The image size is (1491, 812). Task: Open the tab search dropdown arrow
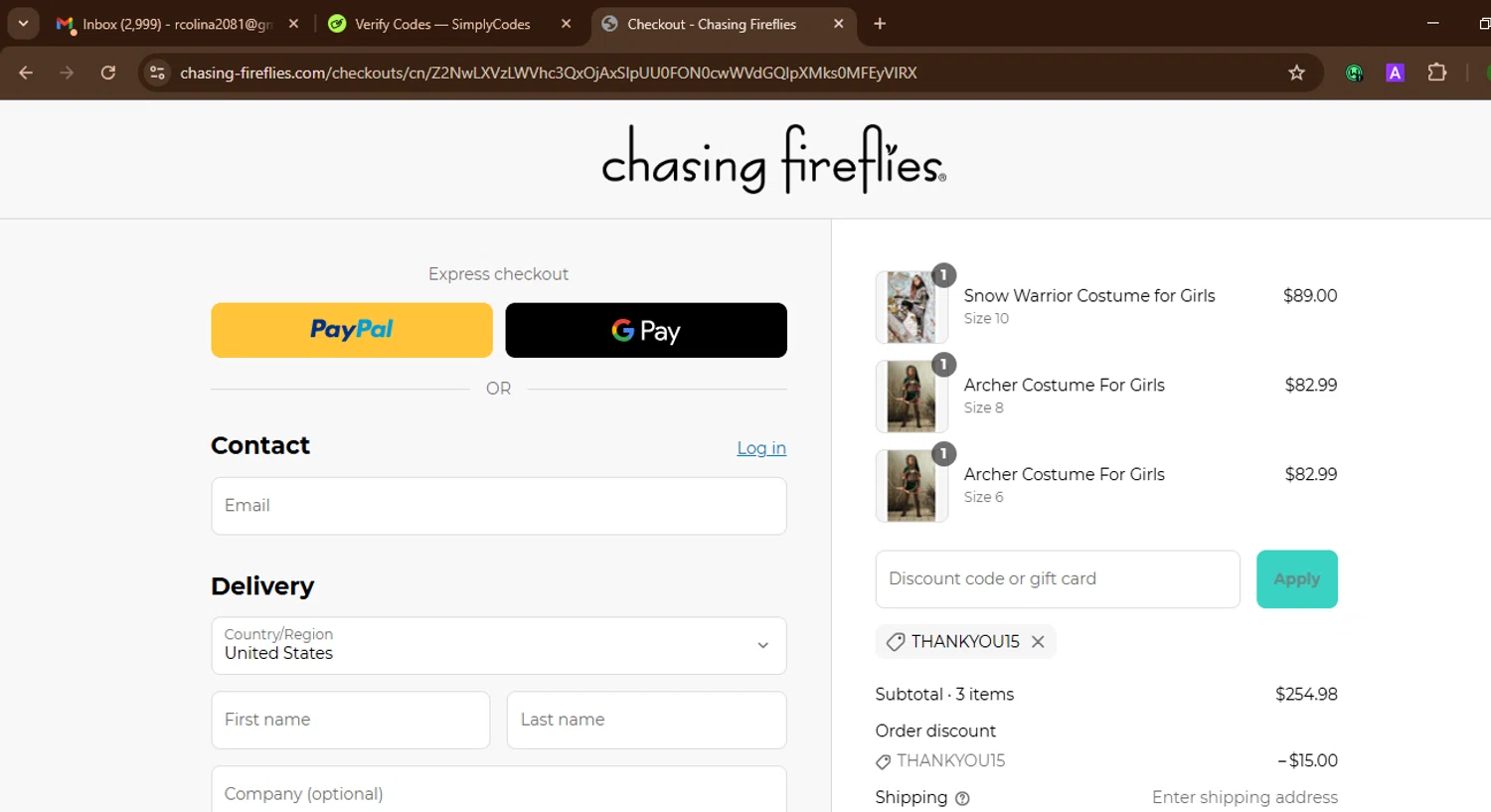coord(23,24)
